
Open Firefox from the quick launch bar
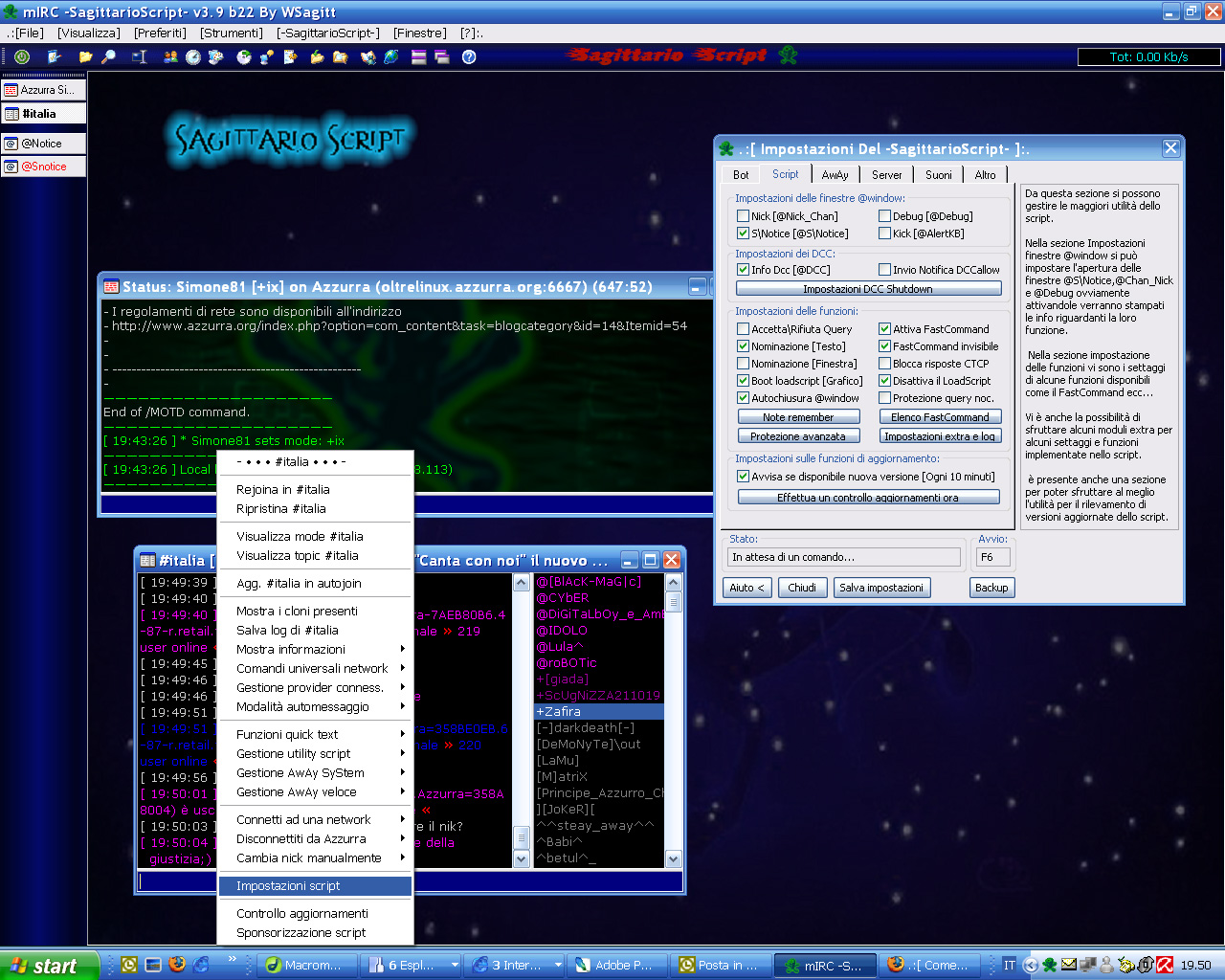177,965
